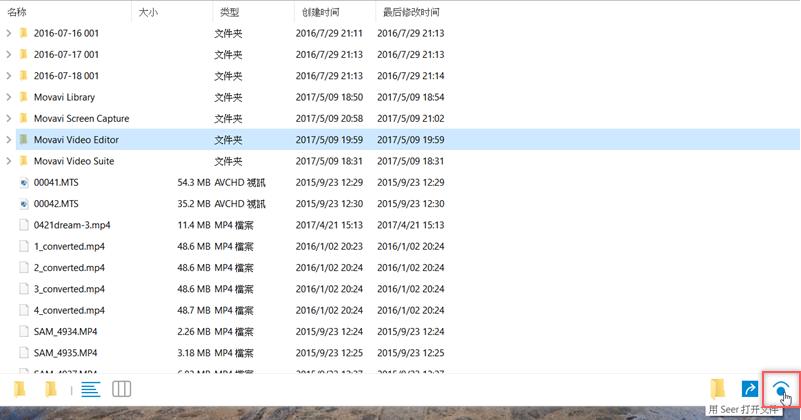
Task: Click the folder icon of 2016-07-16 001
Action: point(23,33)
